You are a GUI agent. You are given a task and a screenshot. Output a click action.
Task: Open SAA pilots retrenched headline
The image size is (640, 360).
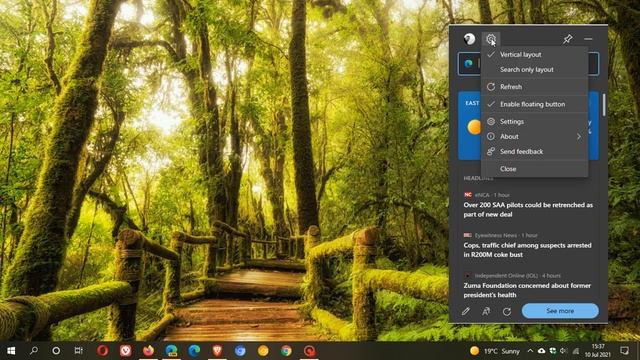tap(528, 210)
